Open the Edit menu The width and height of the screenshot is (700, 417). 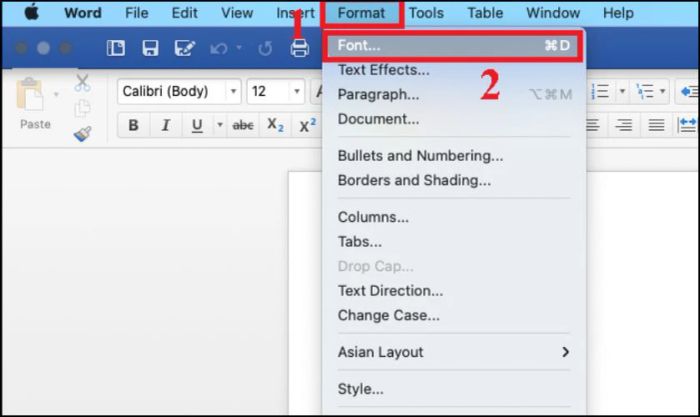(184, 13)
